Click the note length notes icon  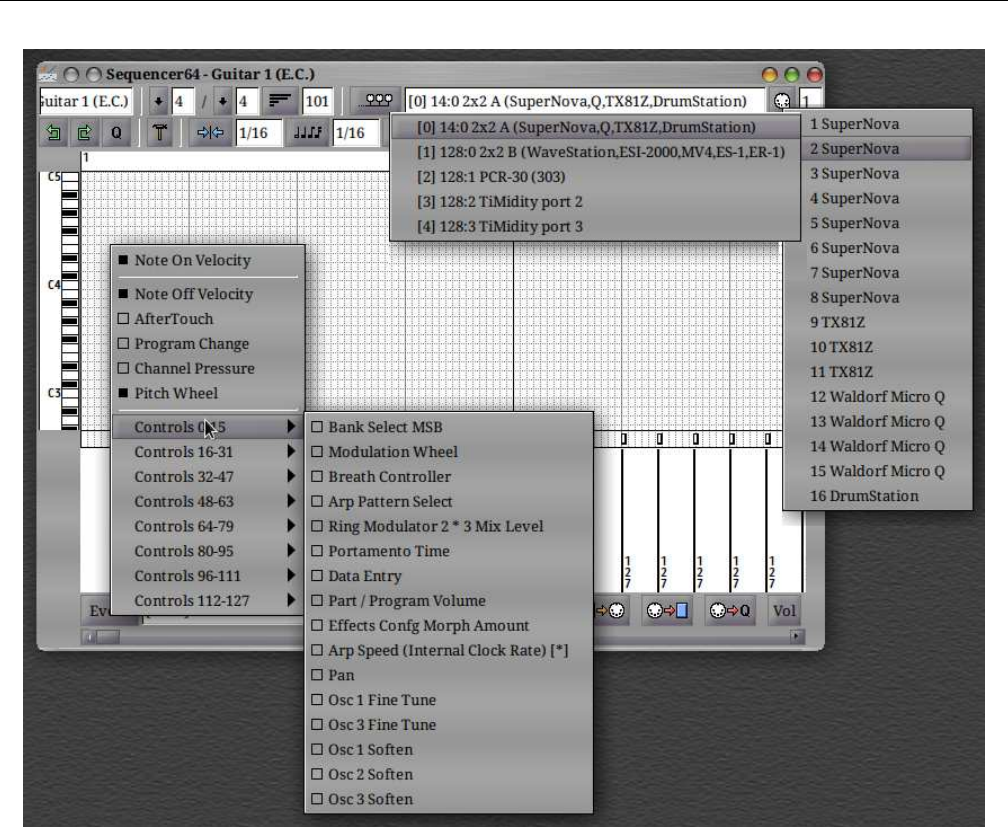pos(307,132)
